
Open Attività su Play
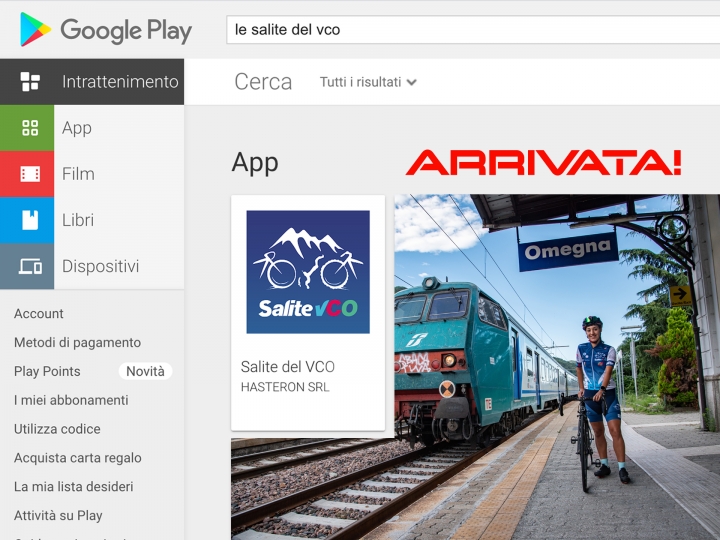[x=58, y=515]
